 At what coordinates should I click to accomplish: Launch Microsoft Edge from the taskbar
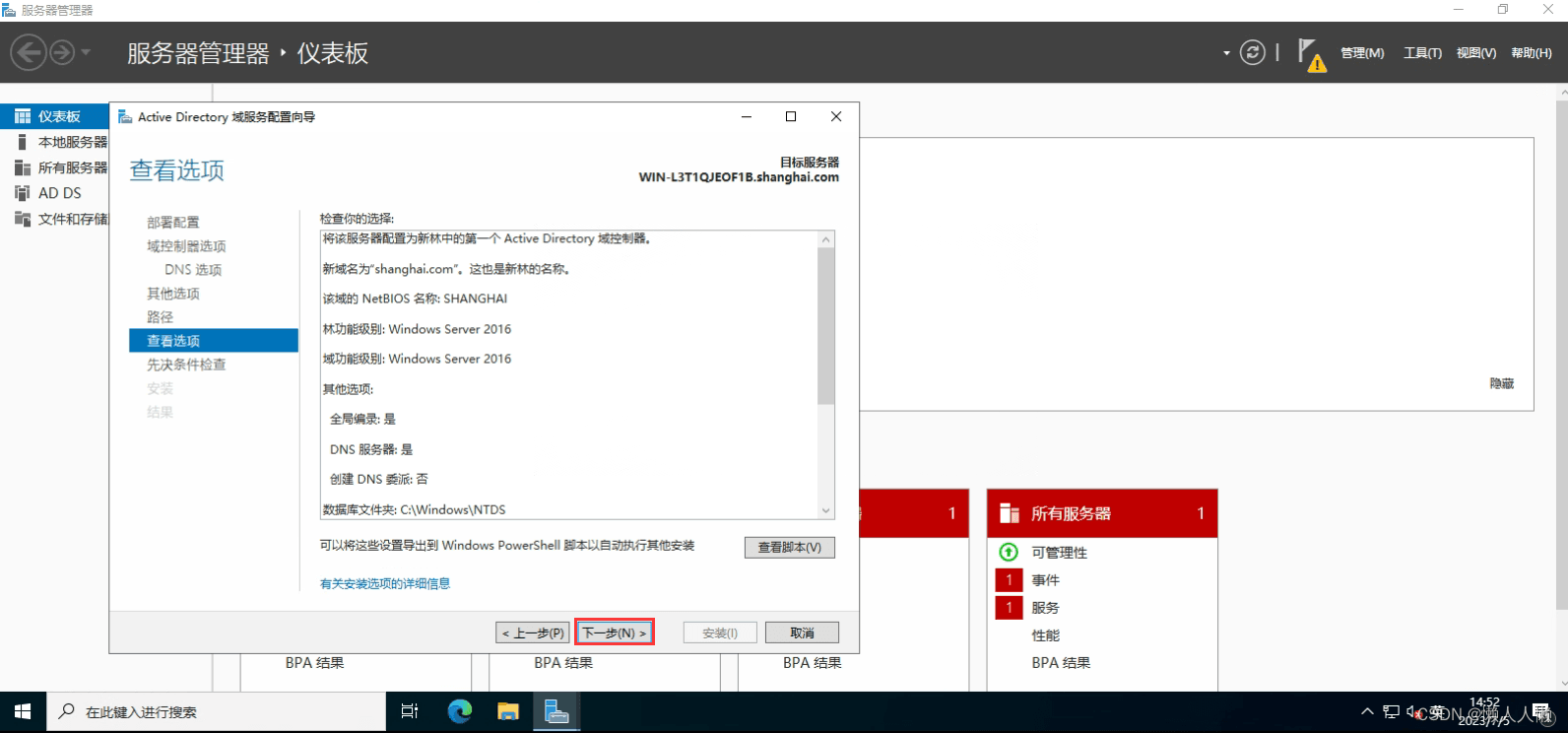click(460, 711)
